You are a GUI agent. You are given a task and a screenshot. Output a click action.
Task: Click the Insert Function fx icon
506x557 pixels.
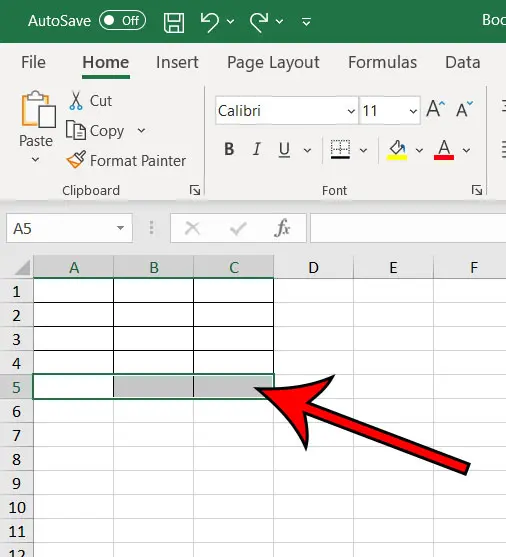(282, 228)
